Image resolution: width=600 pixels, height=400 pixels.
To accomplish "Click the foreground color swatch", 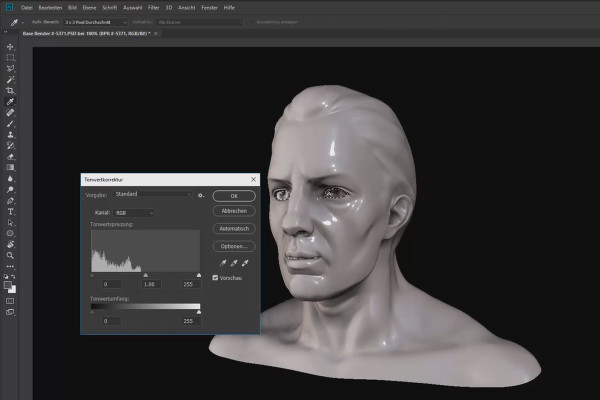I will [x=8, y=283].
